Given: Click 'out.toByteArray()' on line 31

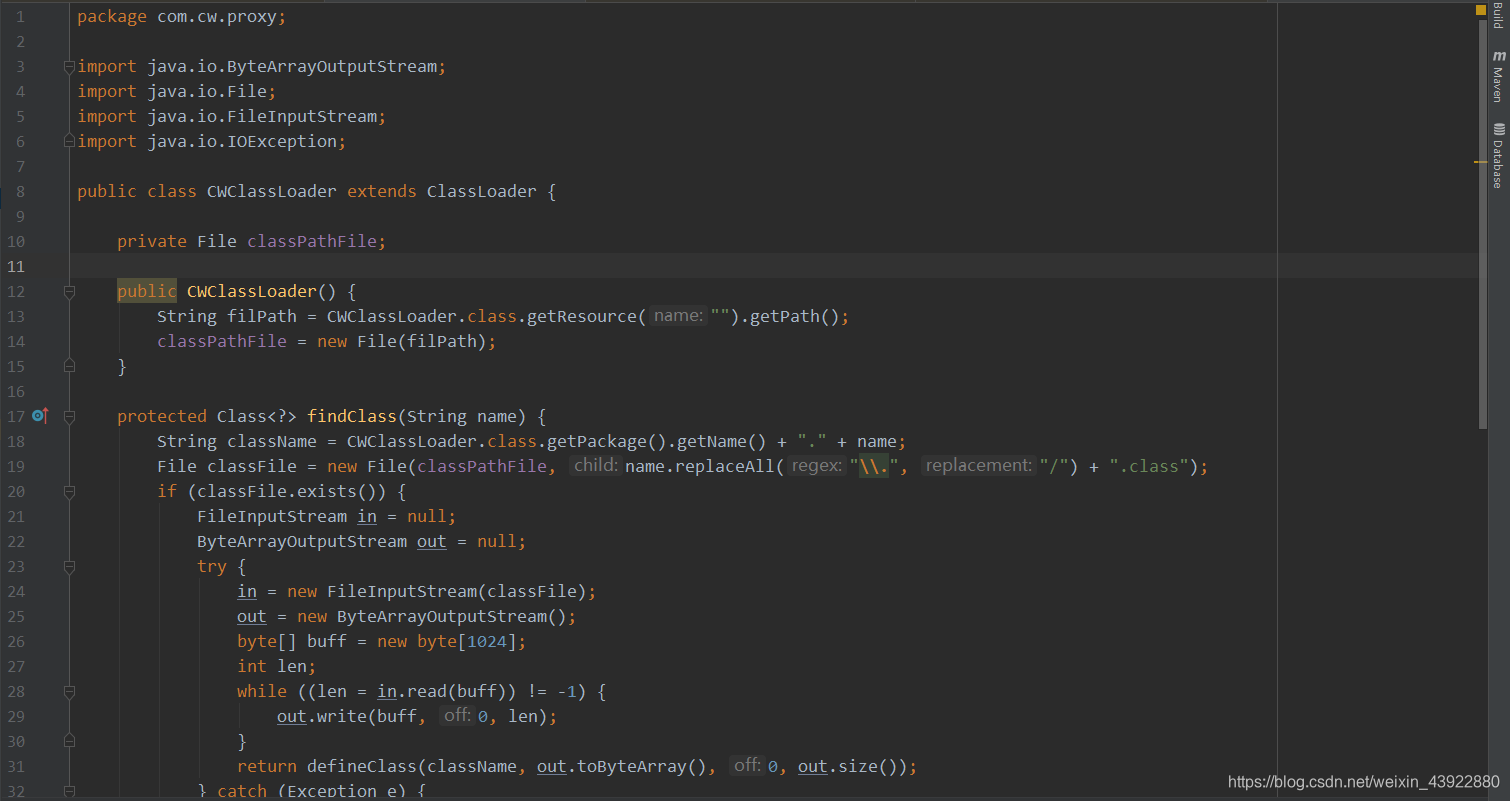Looking at the screenshot, I should (x=622, y=767).
